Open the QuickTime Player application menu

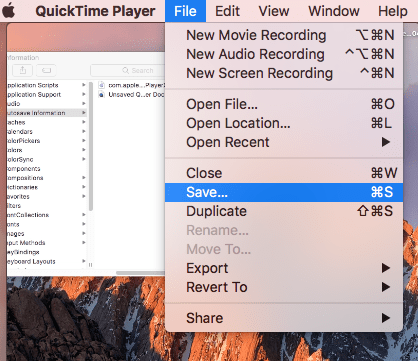[x=95, y=11]
